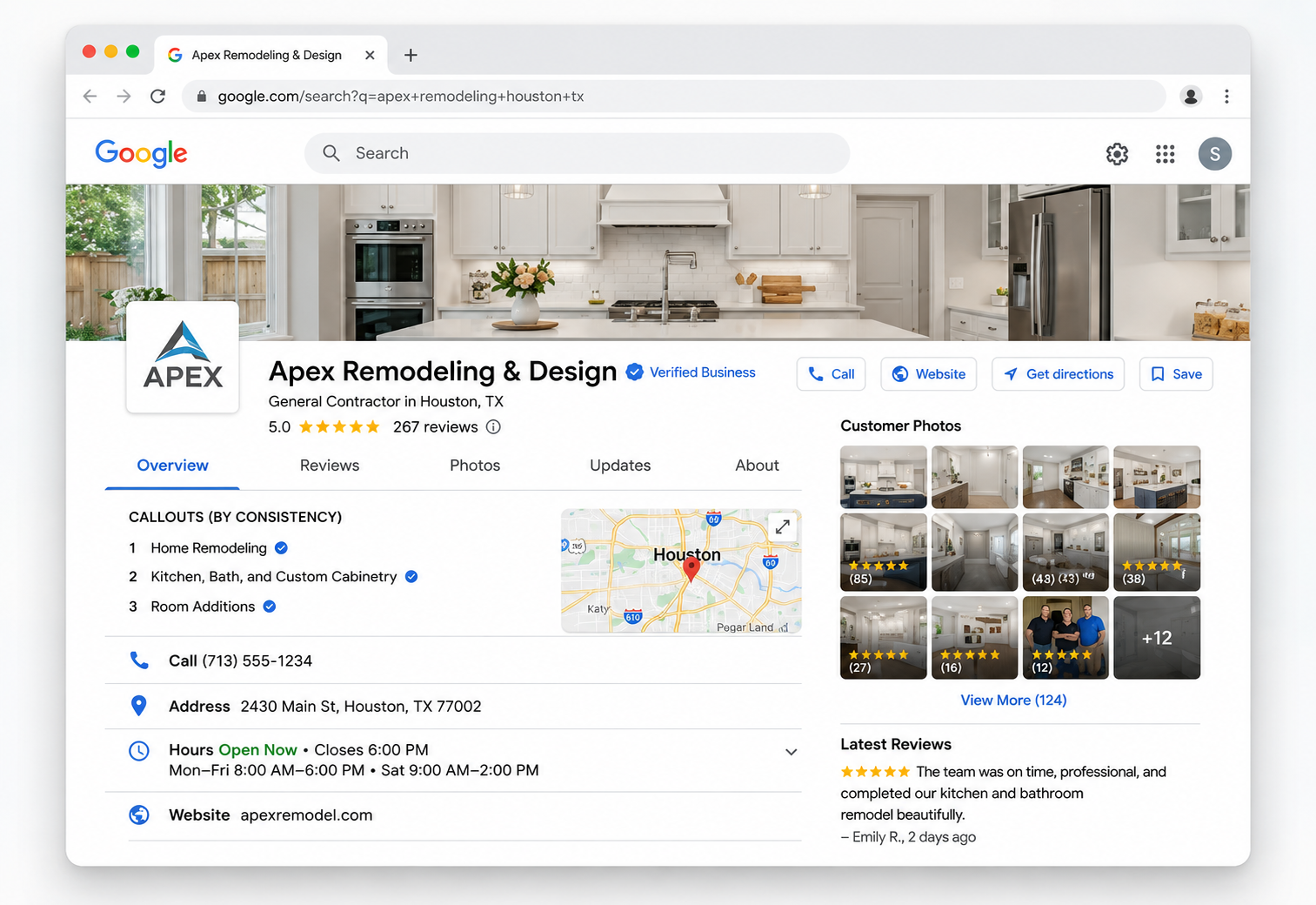Call (713) 555-1234

pos(257,661)
